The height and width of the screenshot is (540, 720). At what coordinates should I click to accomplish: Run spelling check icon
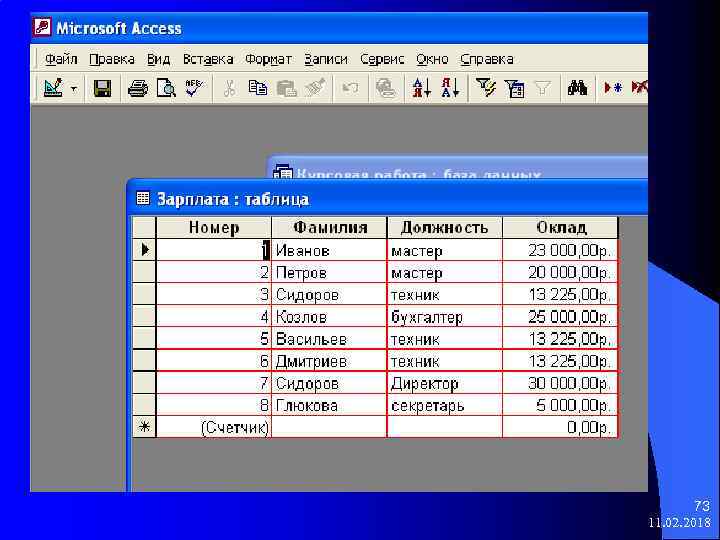pyautogui.click(x=195, y=88)
